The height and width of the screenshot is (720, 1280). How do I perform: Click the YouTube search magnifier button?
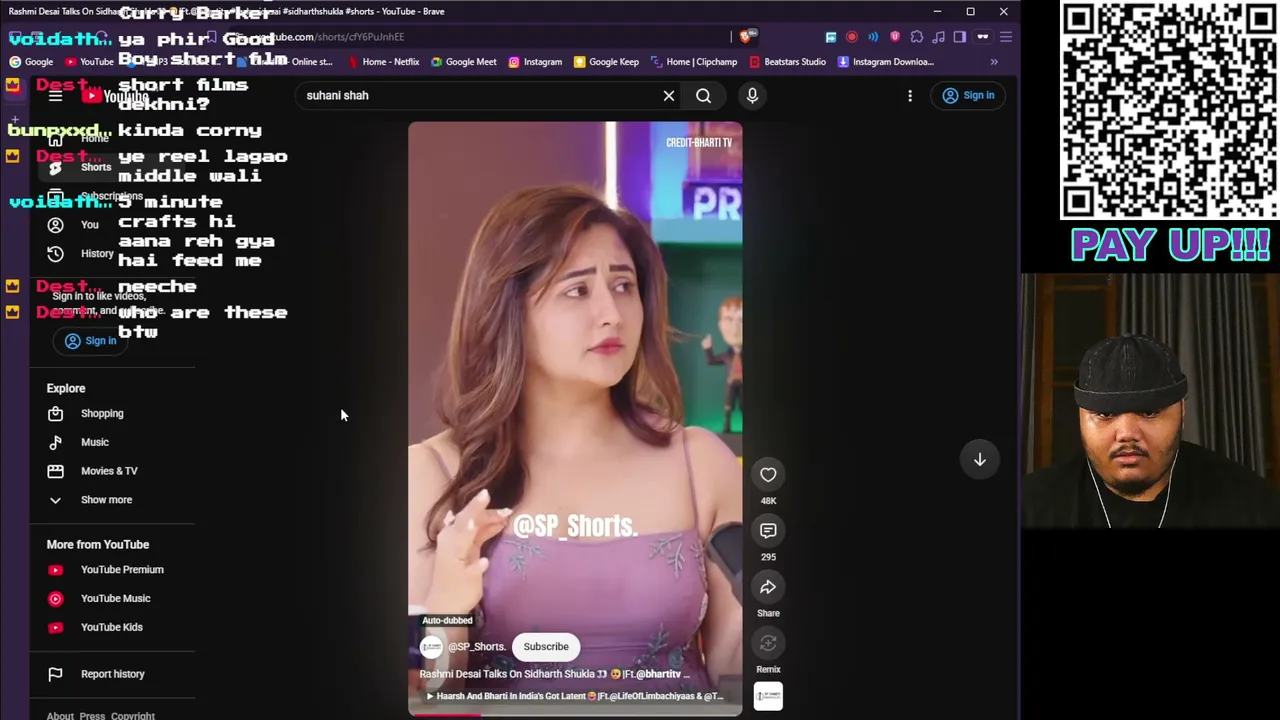[704, 96]
